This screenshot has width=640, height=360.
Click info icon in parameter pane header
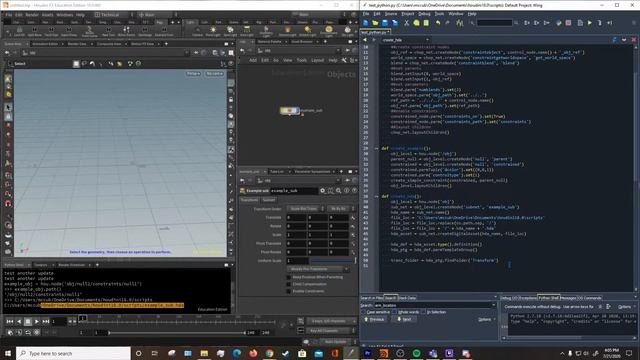click(x=347, y=191)
